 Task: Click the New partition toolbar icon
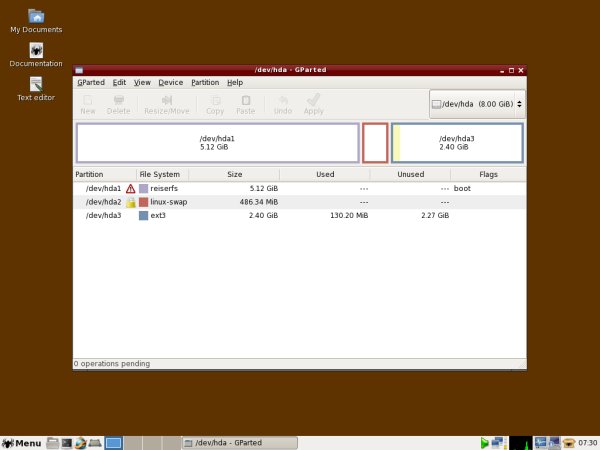click(x=88, y=104)
